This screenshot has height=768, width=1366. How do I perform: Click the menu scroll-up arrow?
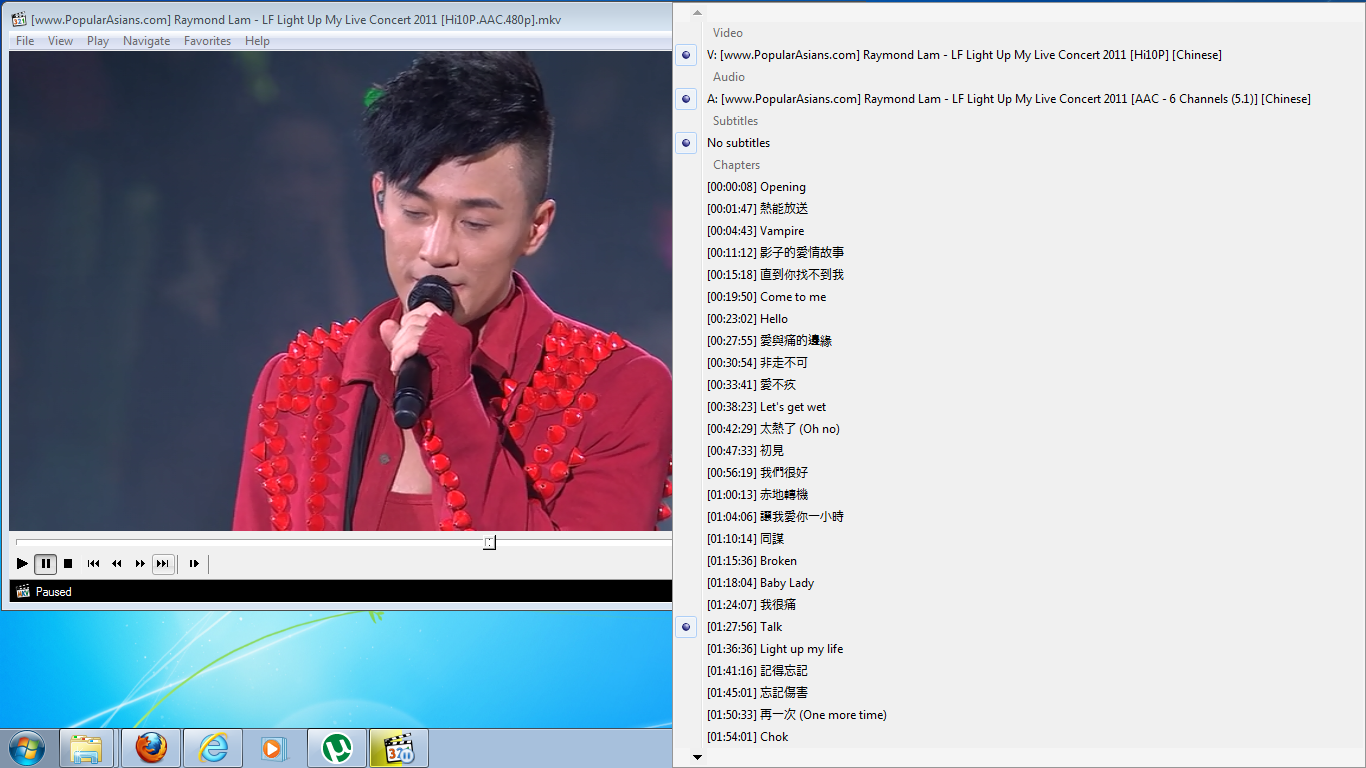click(697, 12)
